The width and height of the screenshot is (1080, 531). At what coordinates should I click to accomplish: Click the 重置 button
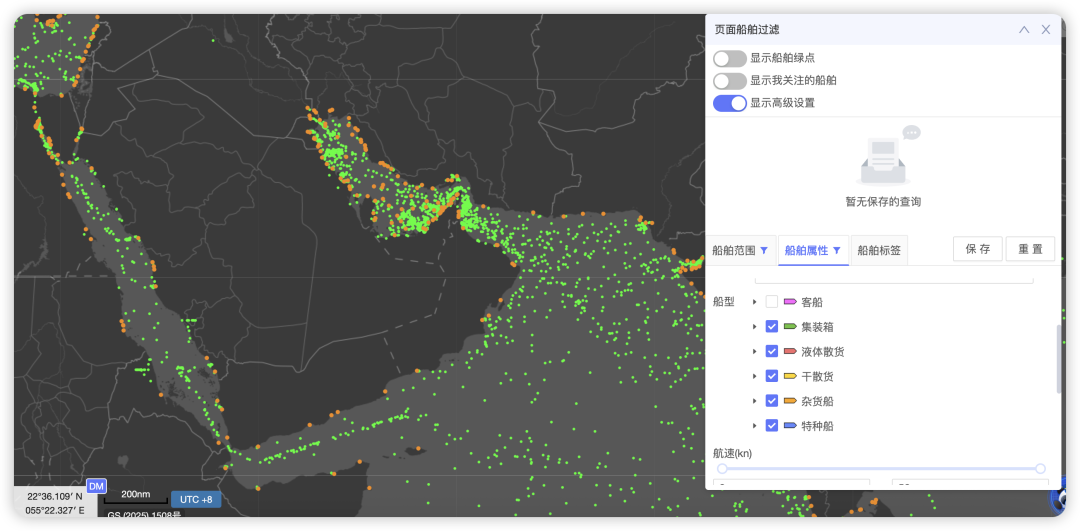coord(1030,249)
